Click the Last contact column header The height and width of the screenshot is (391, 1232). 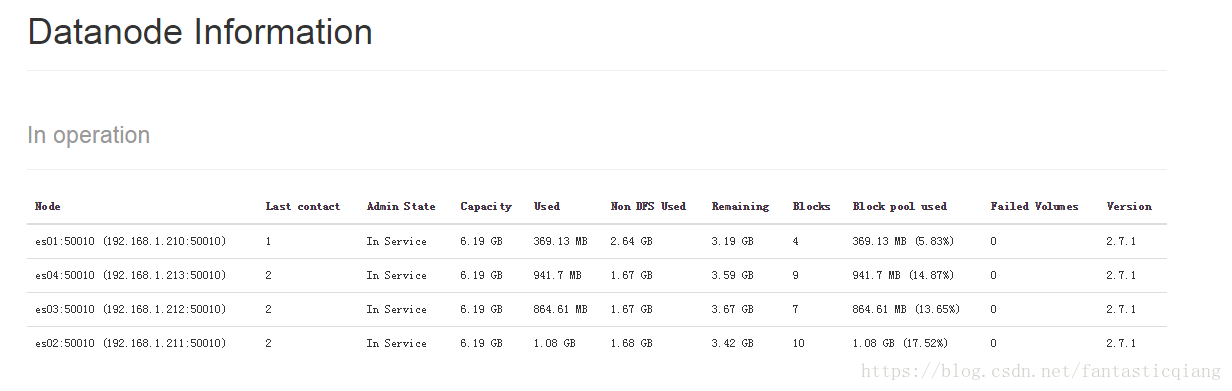[x=303, y=207]
